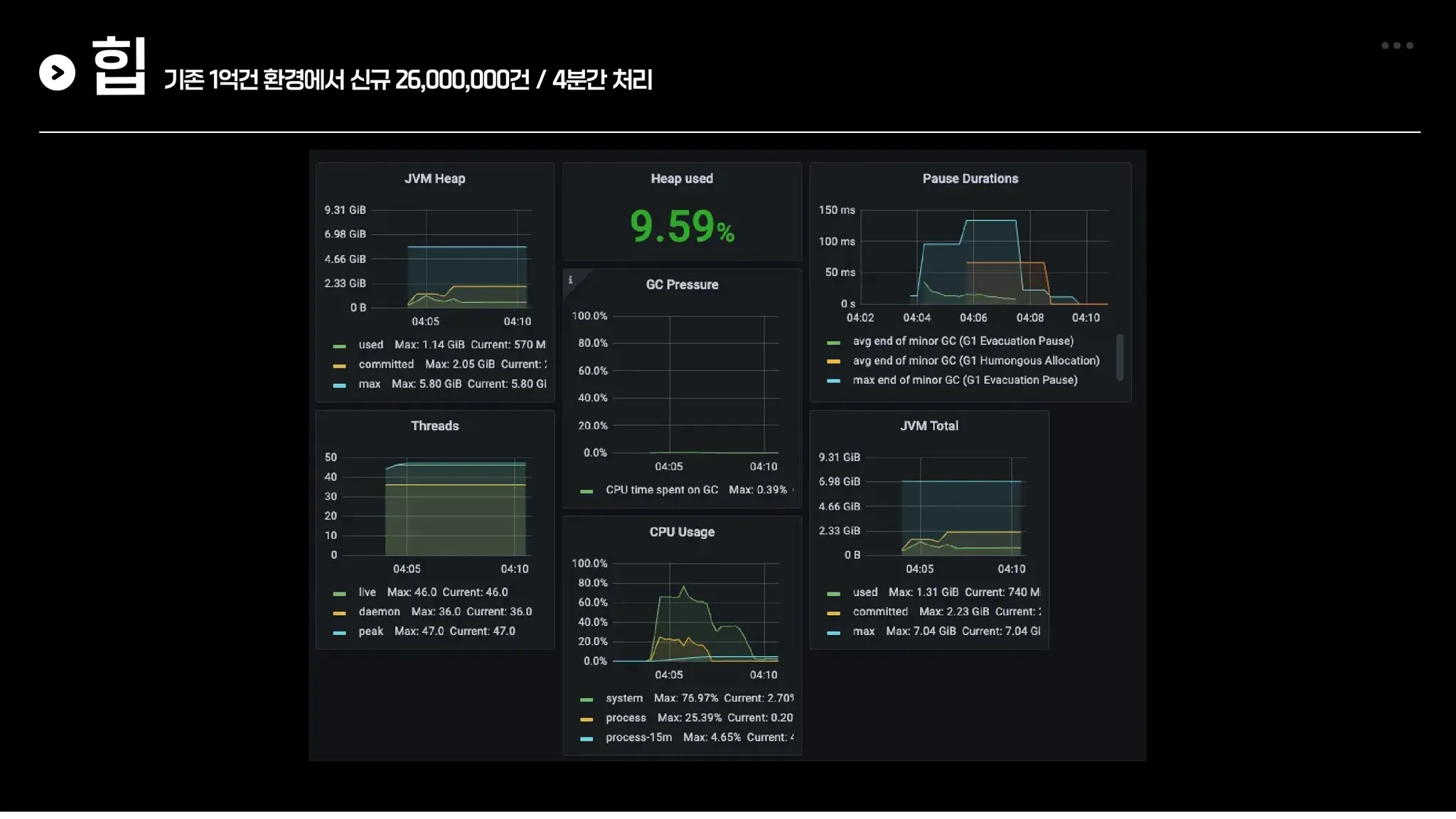Click the GC Pressure info icon
1456x819 pixels.
pos(570,280)
